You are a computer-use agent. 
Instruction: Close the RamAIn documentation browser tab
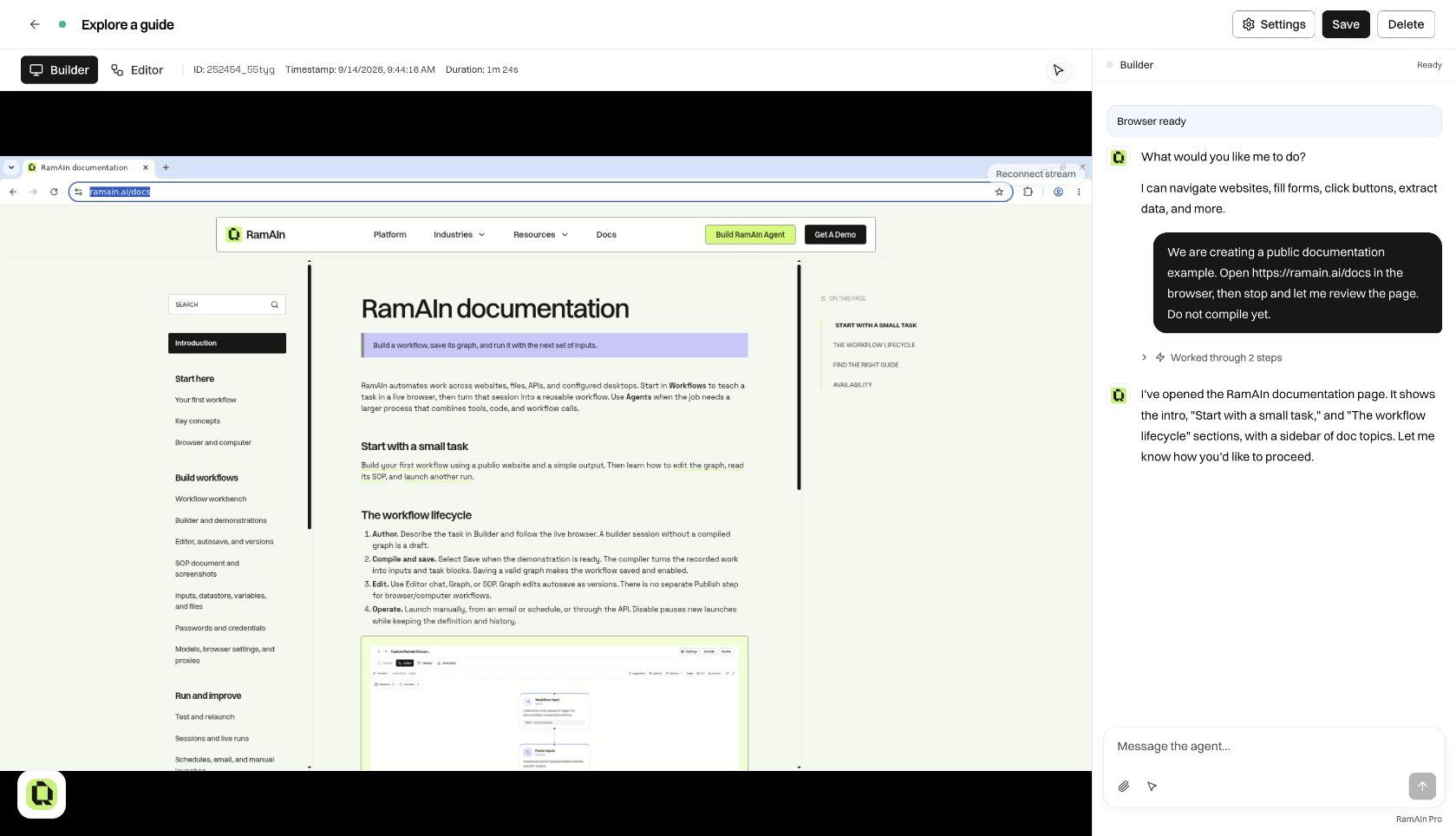click(145, 167)
